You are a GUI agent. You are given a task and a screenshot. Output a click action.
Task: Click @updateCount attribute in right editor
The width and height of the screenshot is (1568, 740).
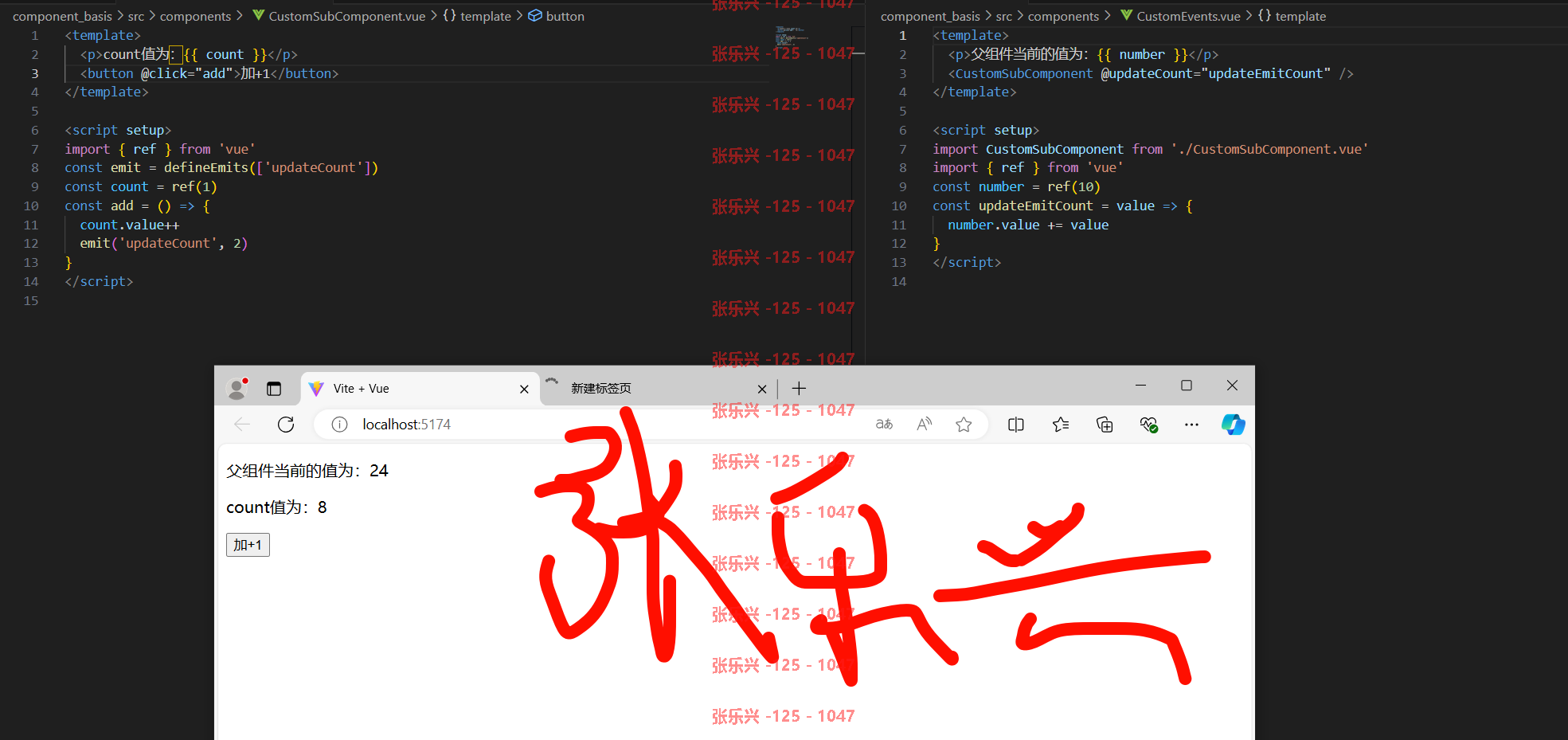tap(1146, 73)
